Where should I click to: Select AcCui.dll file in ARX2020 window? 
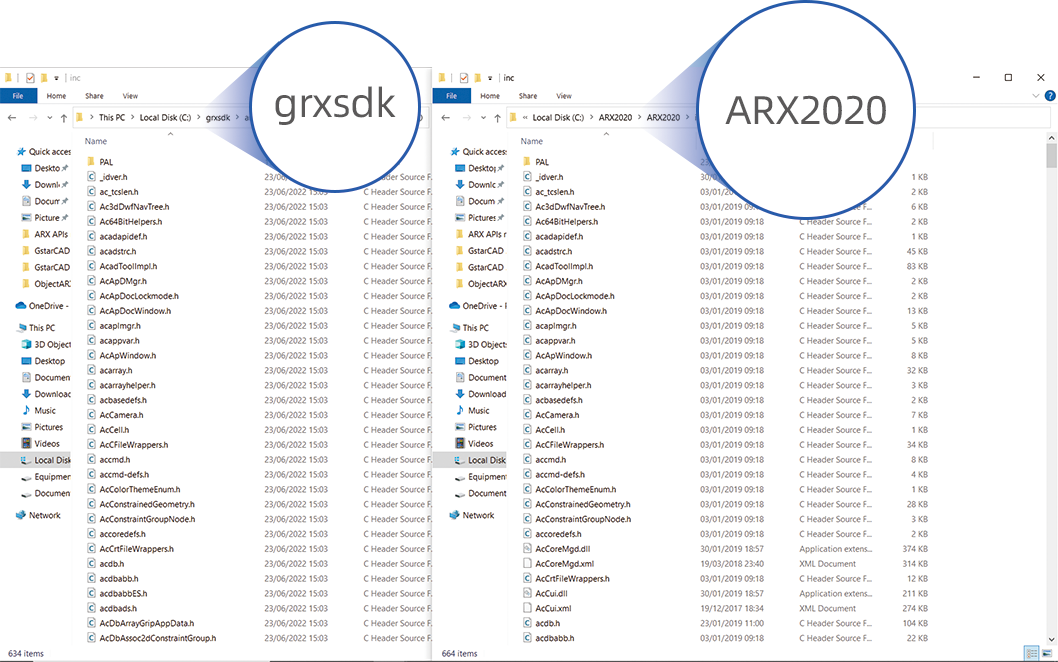(x=551, y=593)
